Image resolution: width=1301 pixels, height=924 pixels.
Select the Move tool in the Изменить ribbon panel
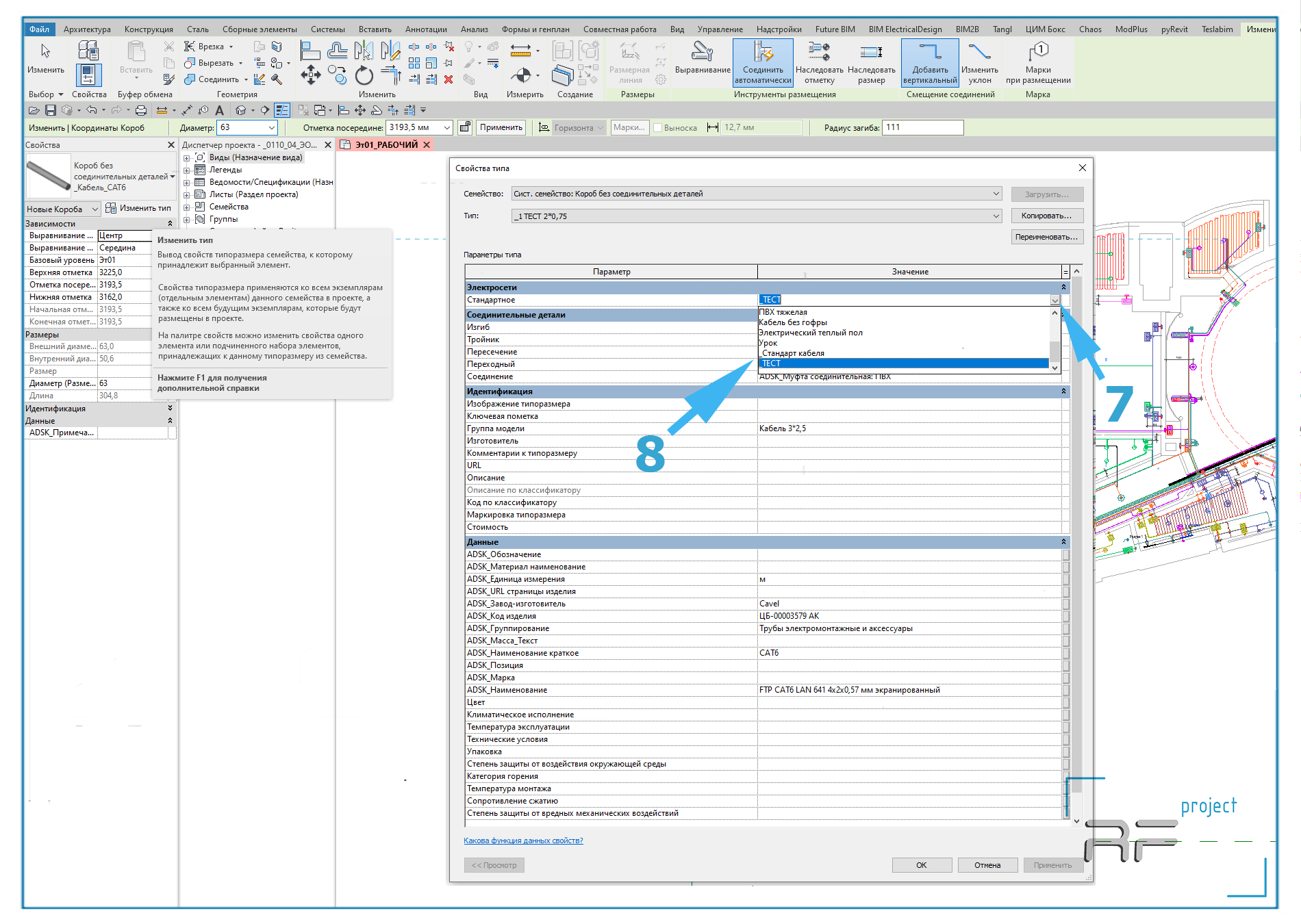coord(310,75)
